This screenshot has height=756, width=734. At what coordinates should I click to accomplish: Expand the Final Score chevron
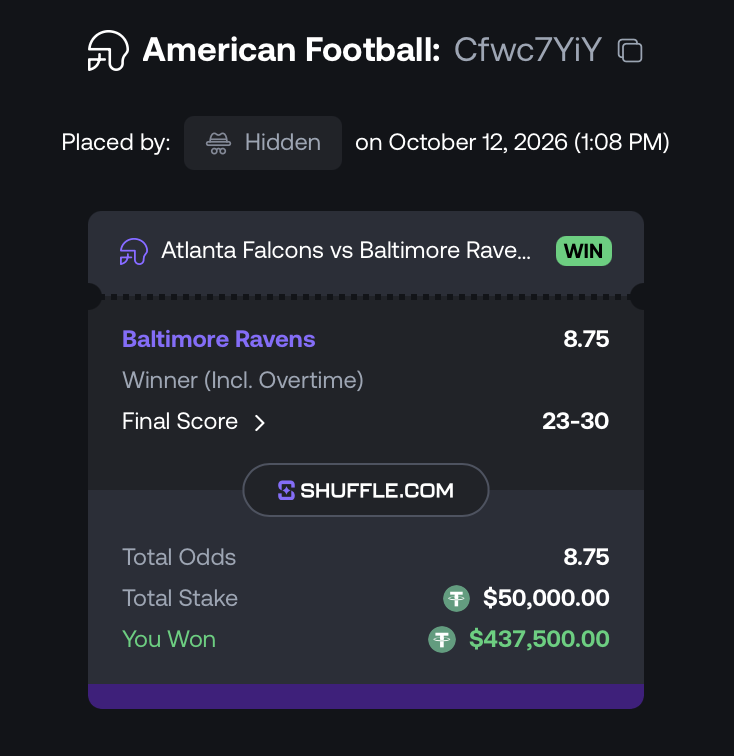[259, 423]
